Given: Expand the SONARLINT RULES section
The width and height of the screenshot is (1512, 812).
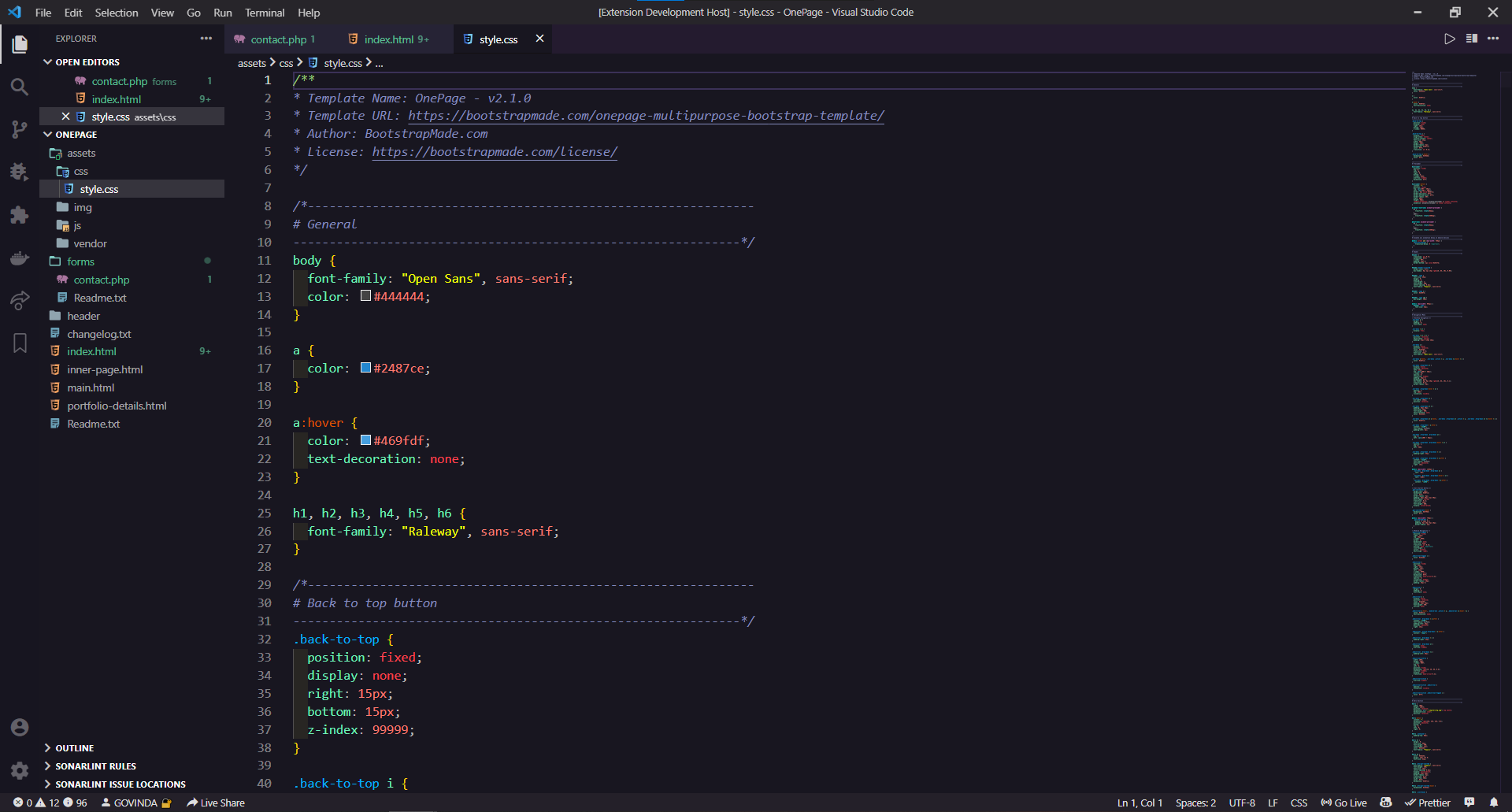Looking at the screenshot, I should coord(132,766).
